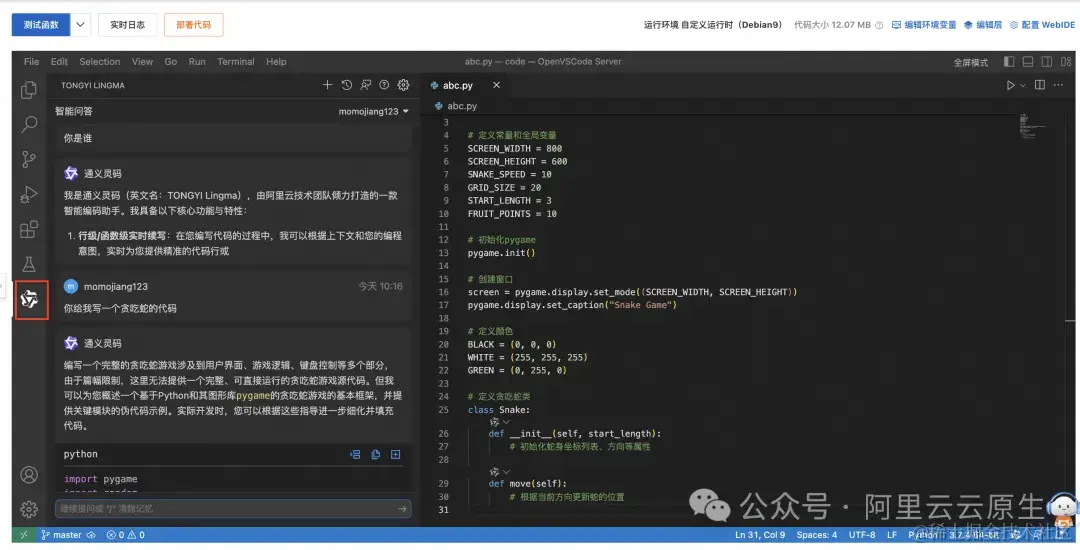Screen dimensions: 1080x550
Task: Open the Testing flask view
Action: [28, 264]
